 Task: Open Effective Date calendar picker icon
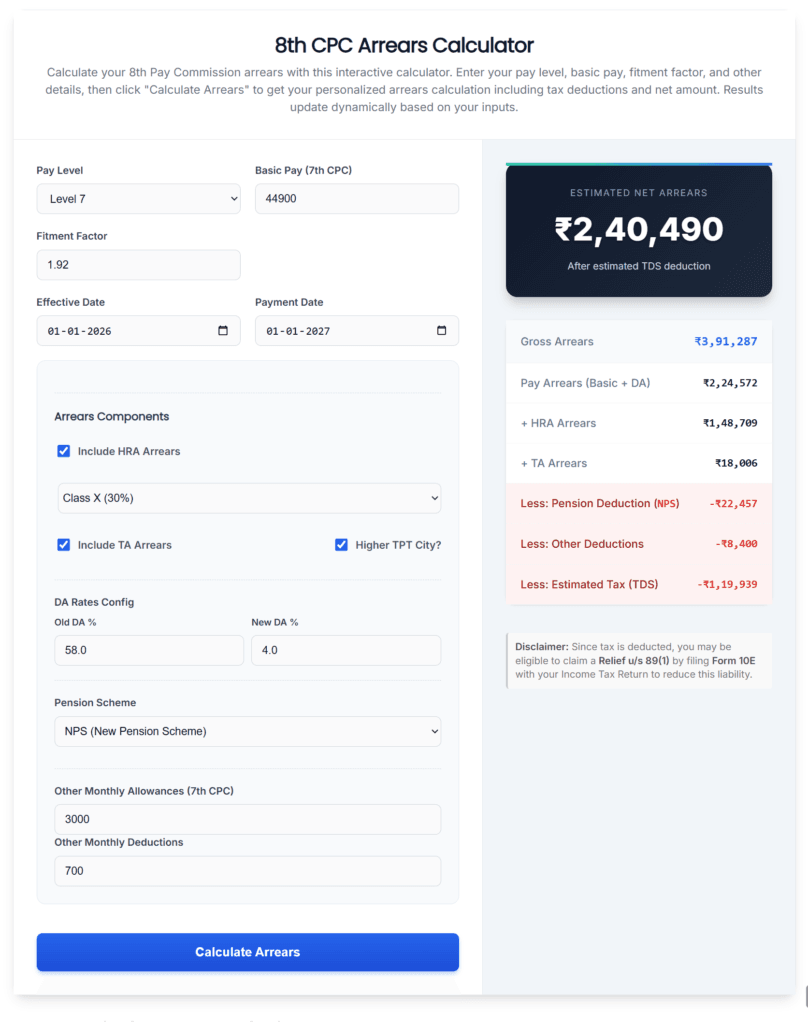(x=223, y=331)
